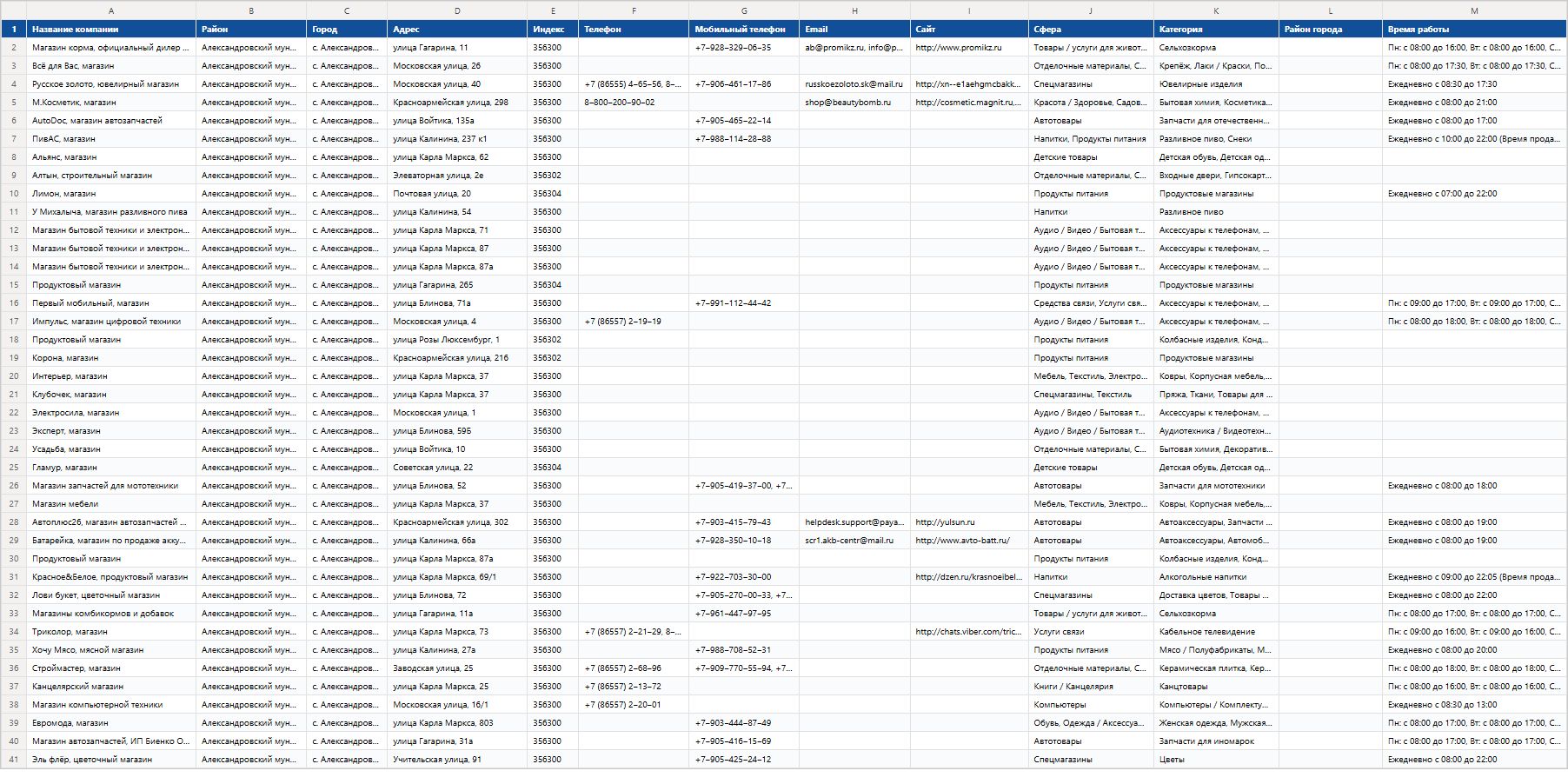
Task: Select cell "Корона, магазин"
Action: point(111,358)
